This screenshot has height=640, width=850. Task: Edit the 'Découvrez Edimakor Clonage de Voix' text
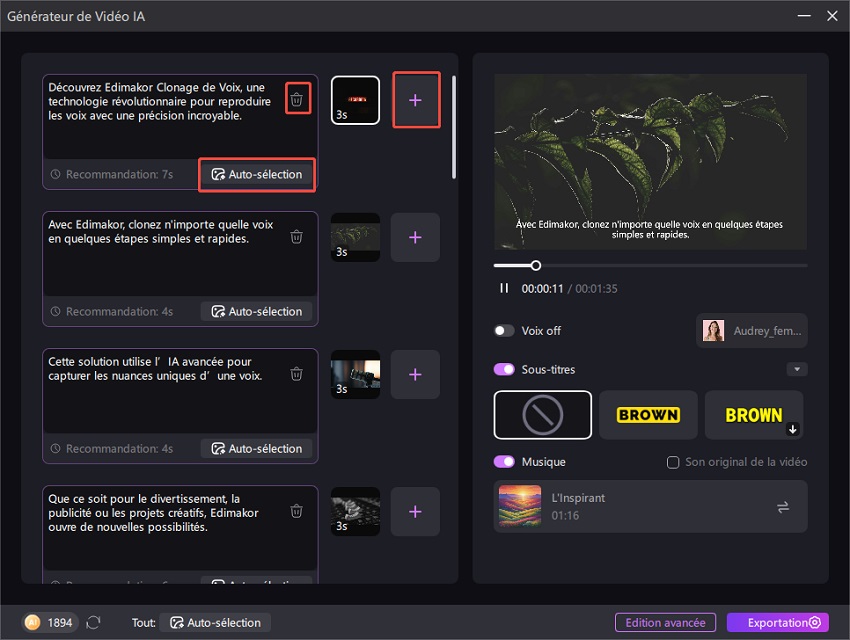159,101
